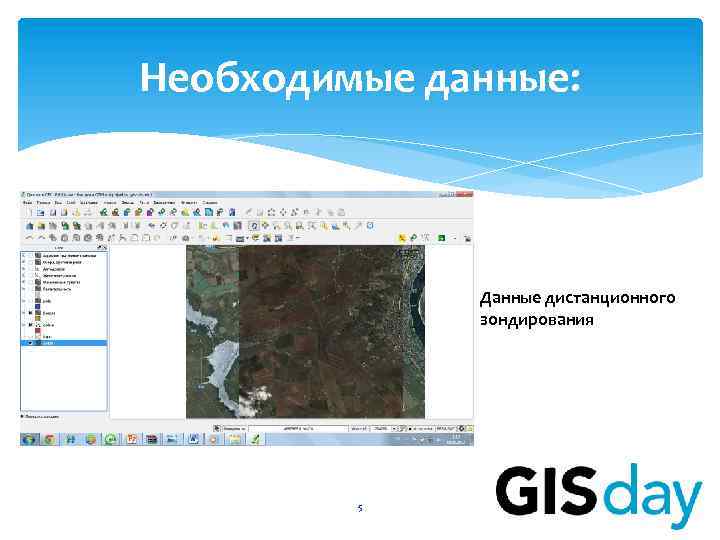Zoom to full extent icon
This screenshot has width=720, height=540.
pyautogui.click(x=312, y=225)
